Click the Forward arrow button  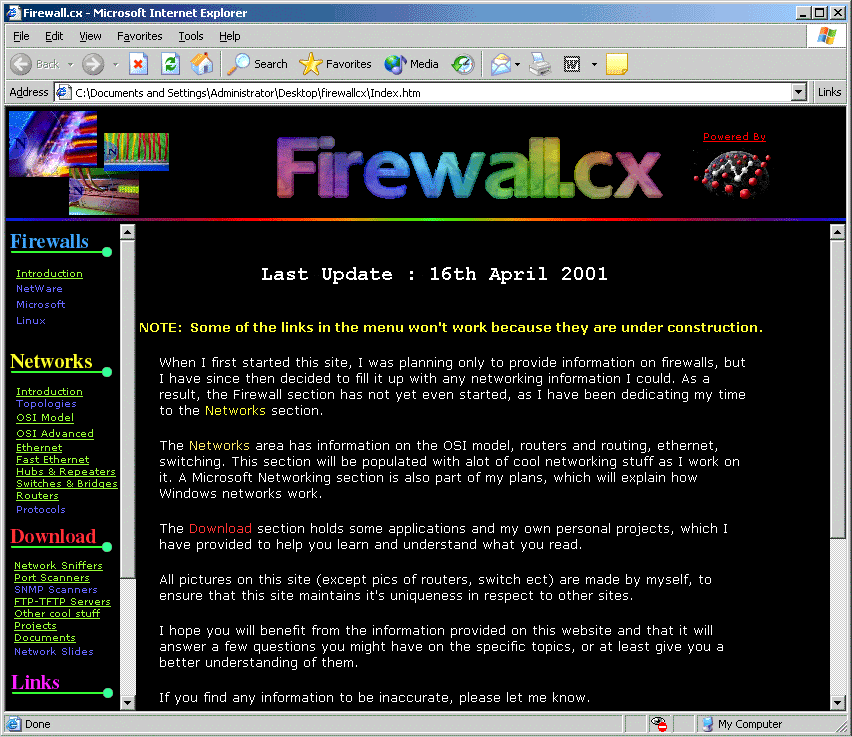93,64
